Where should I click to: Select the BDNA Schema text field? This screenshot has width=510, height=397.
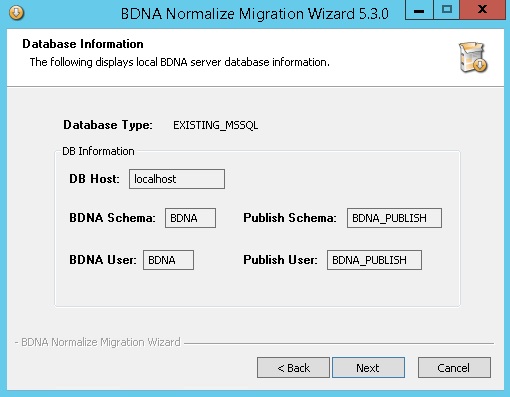[190, 218]
